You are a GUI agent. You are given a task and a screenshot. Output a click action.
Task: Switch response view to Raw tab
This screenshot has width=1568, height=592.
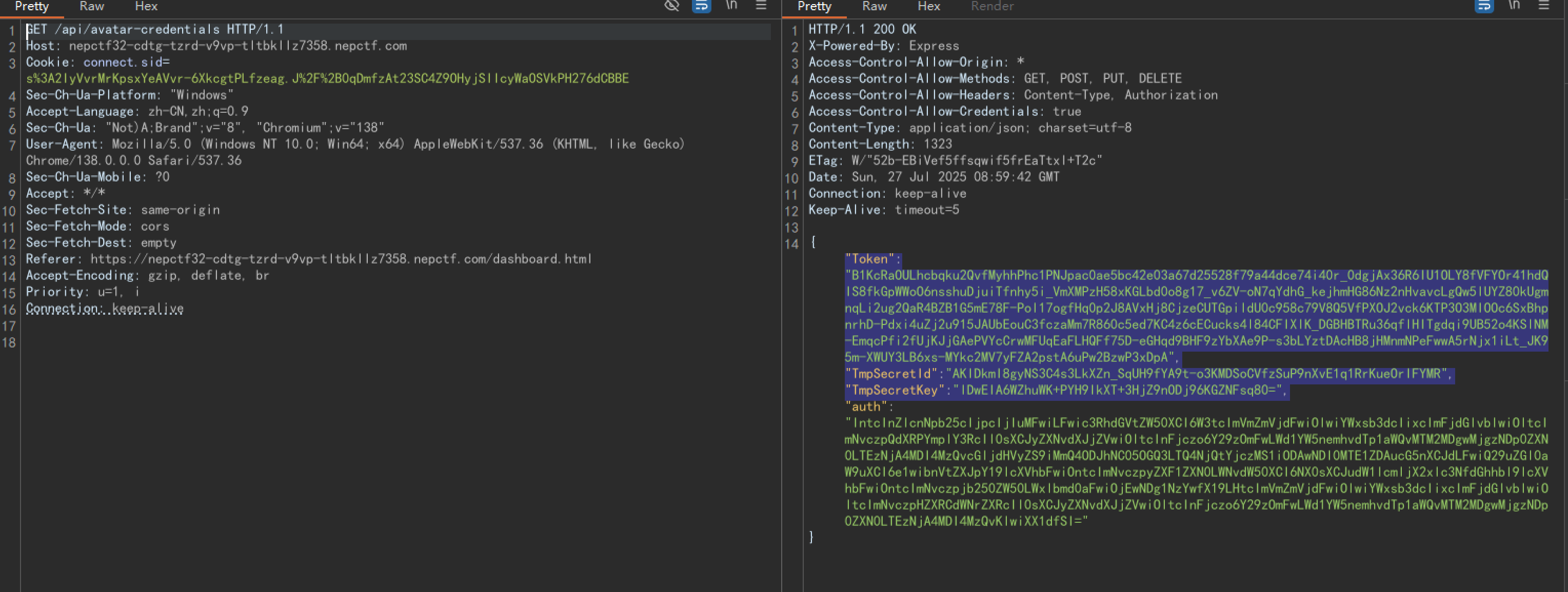(874, 6)
